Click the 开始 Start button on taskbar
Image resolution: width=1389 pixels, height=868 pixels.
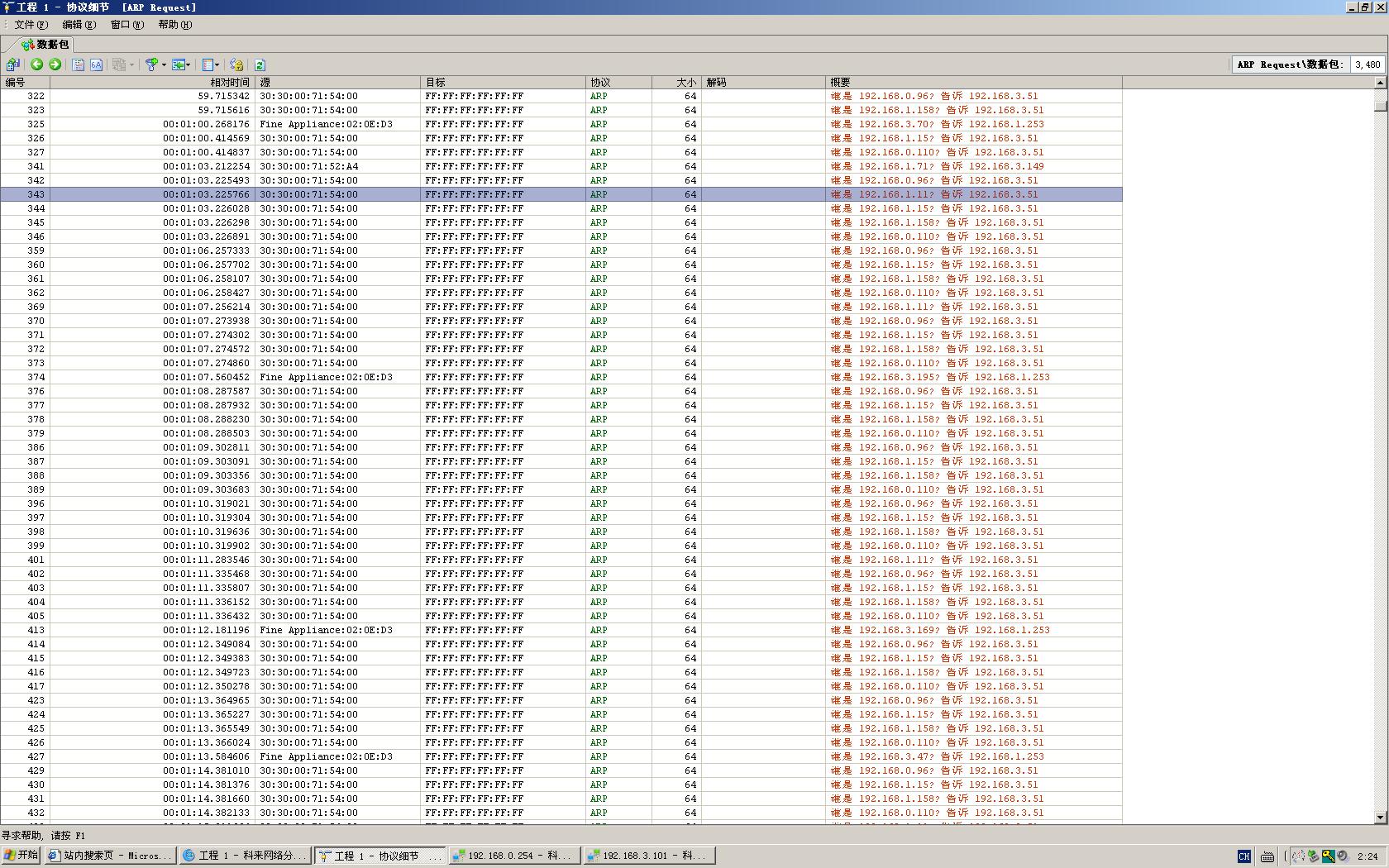(x=21, y=856)
